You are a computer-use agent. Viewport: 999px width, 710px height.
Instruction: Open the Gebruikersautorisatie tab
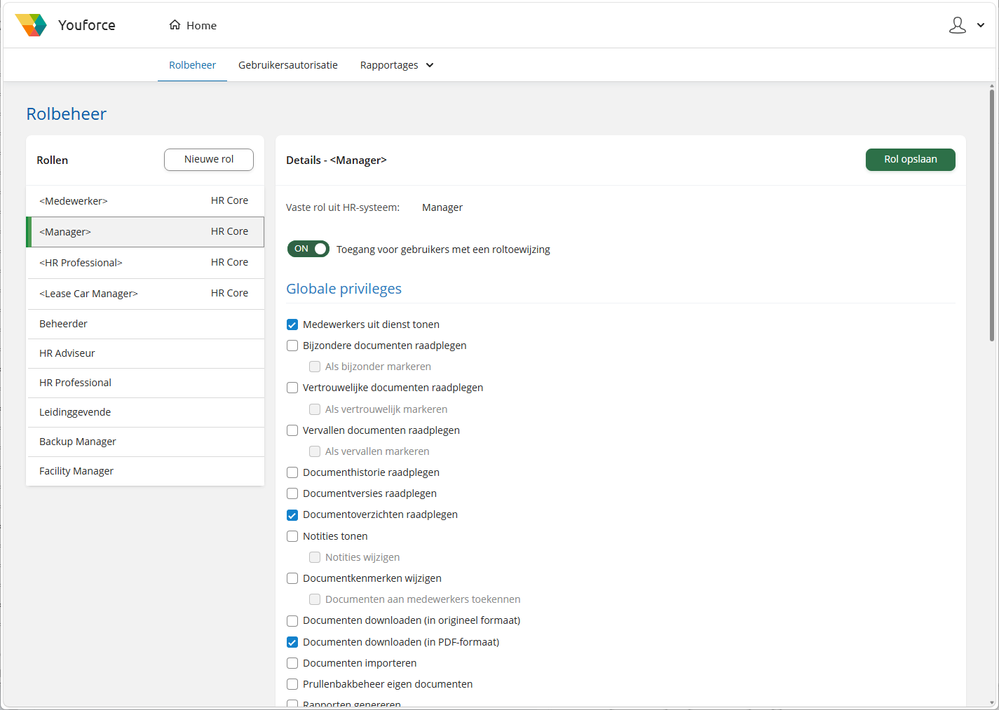coord(288,65)
